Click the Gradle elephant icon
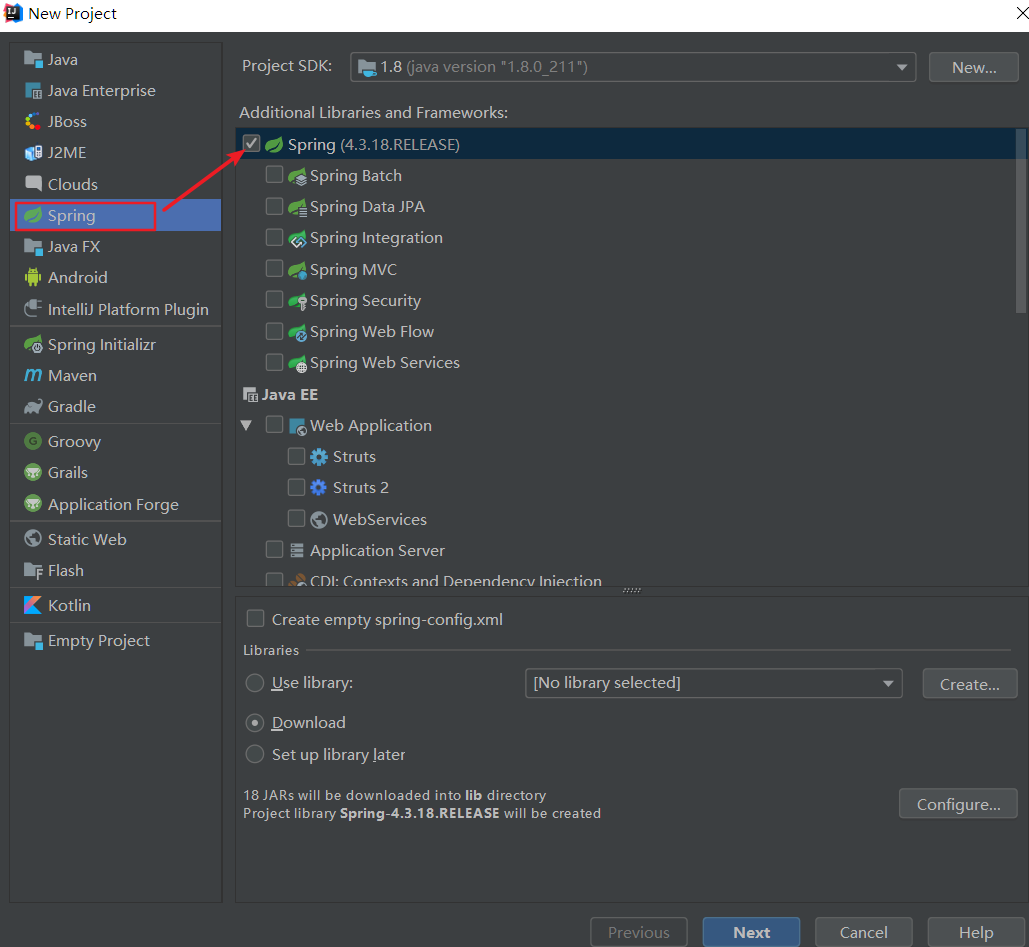The image size is (1029, 947). point(33,407)
